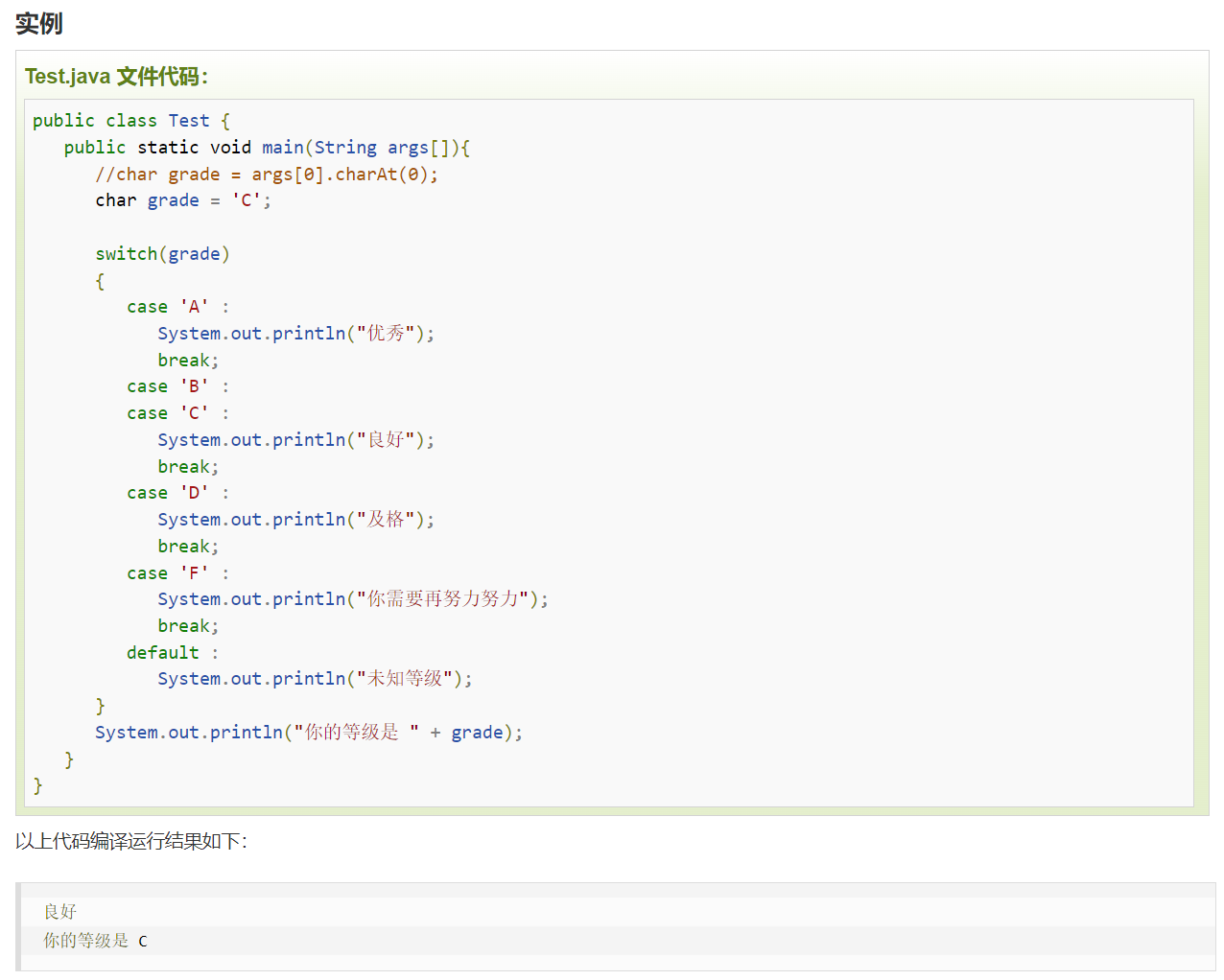Click the println "及格" statement
Screen dimensions: 1224x980
[x=295, y=520]
